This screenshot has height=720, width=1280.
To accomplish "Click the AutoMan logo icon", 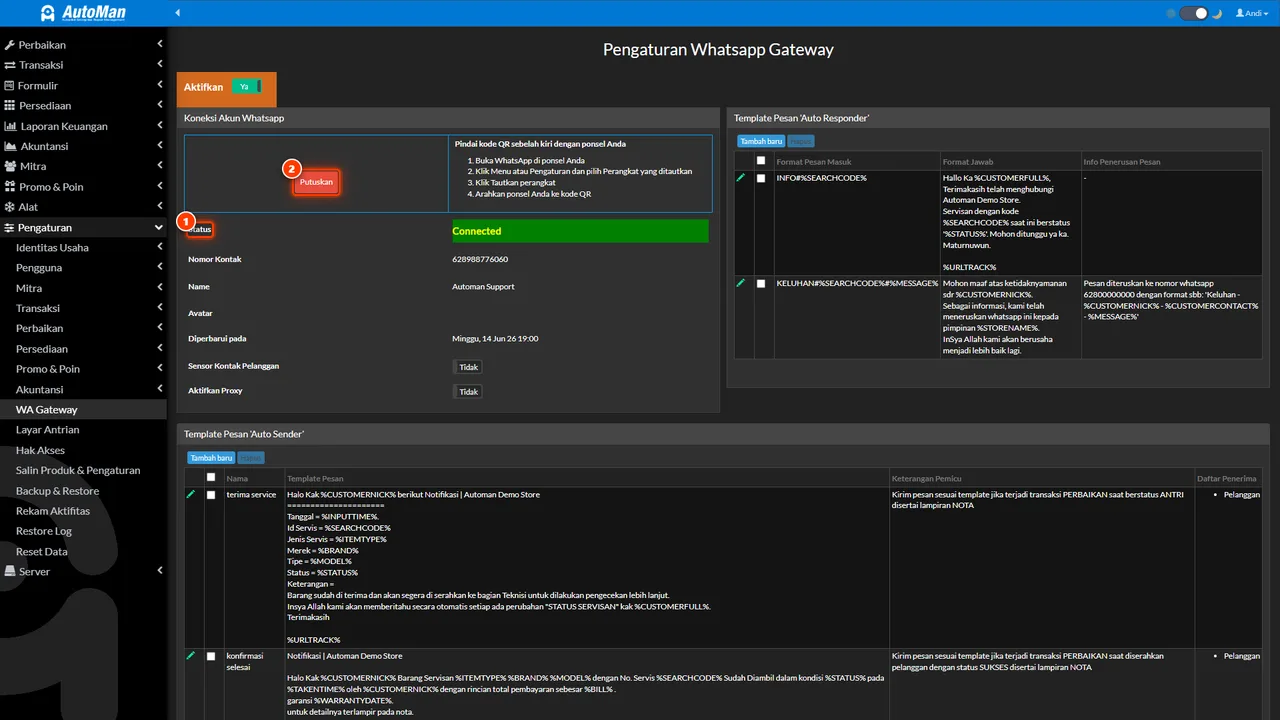I will pos(48,13).
